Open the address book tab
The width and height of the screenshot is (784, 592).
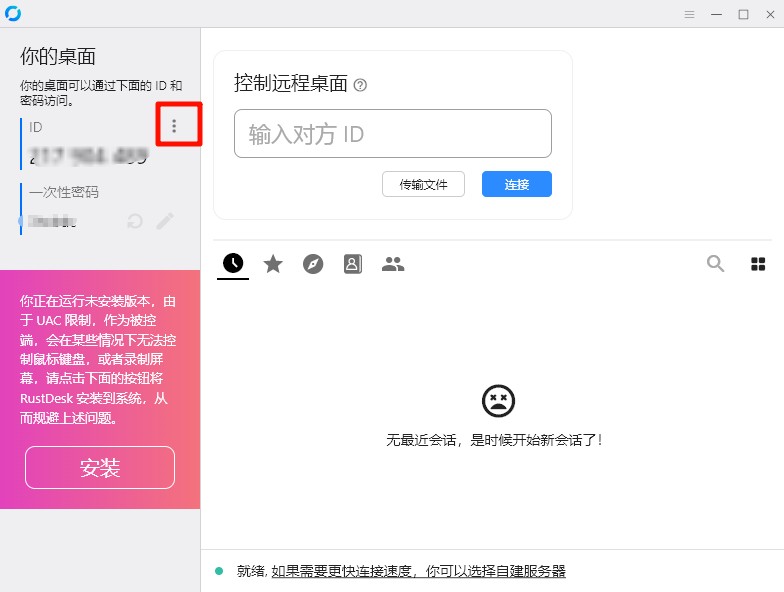(353, 264)
